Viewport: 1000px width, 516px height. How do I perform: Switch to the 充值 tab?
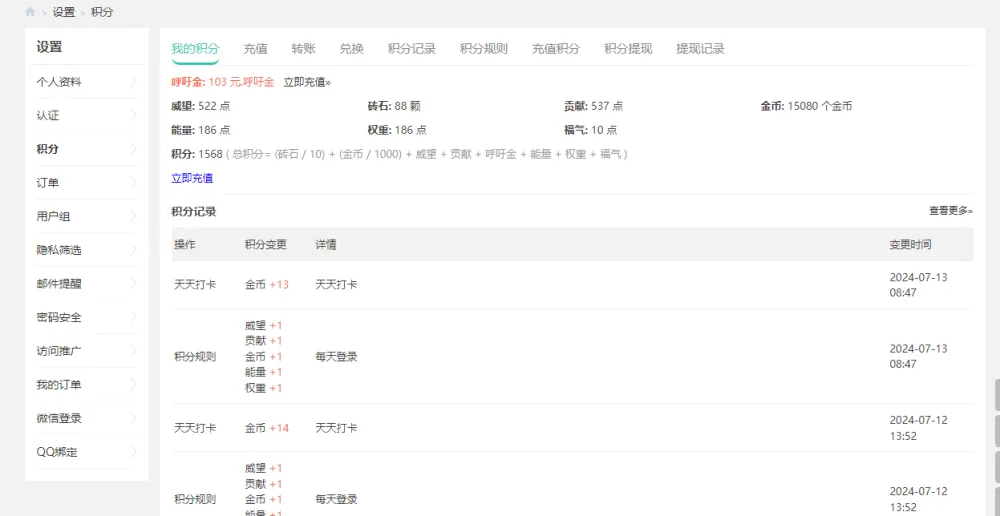pyautogui.click(x=255, y=49)
